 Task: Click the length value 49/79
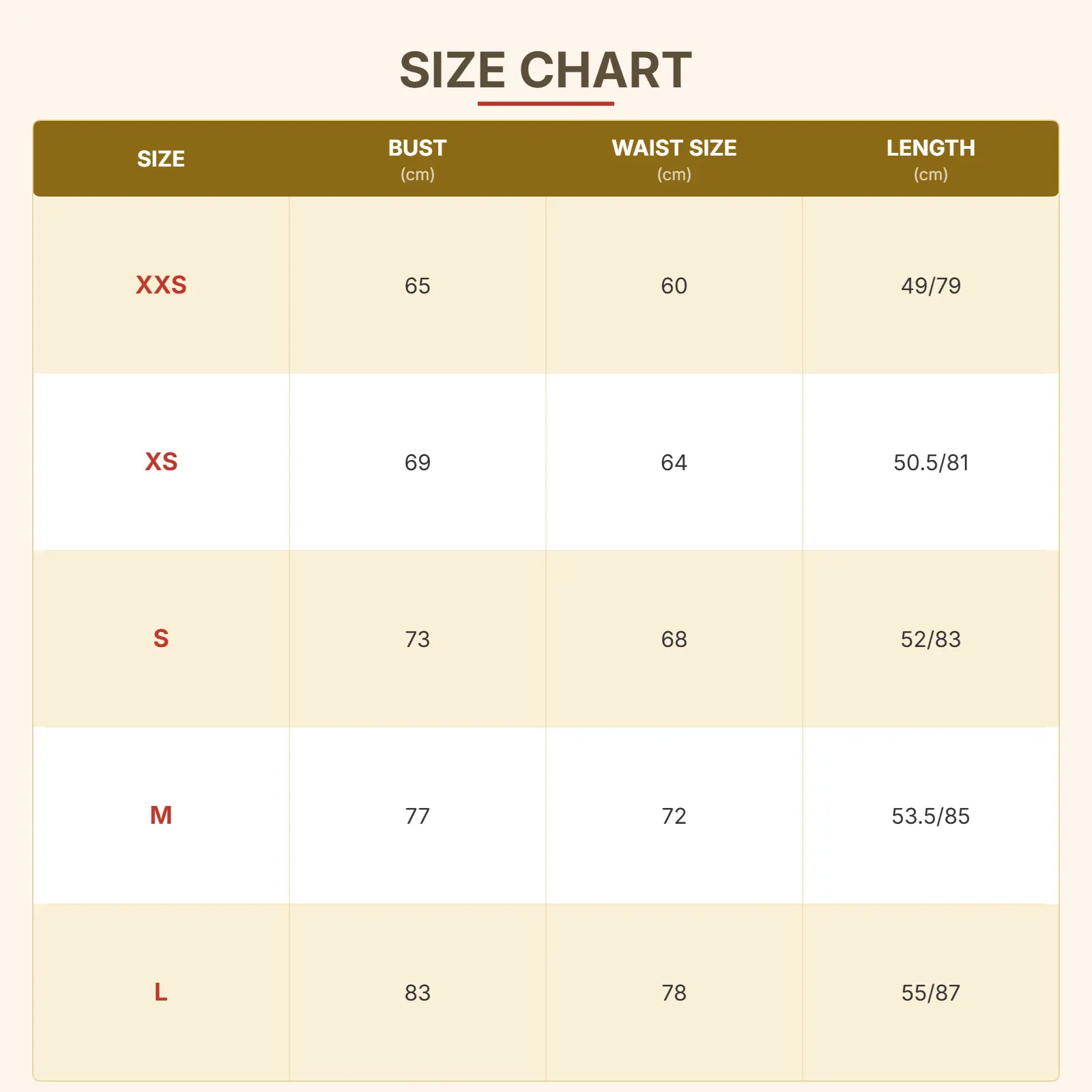point(930,285)
